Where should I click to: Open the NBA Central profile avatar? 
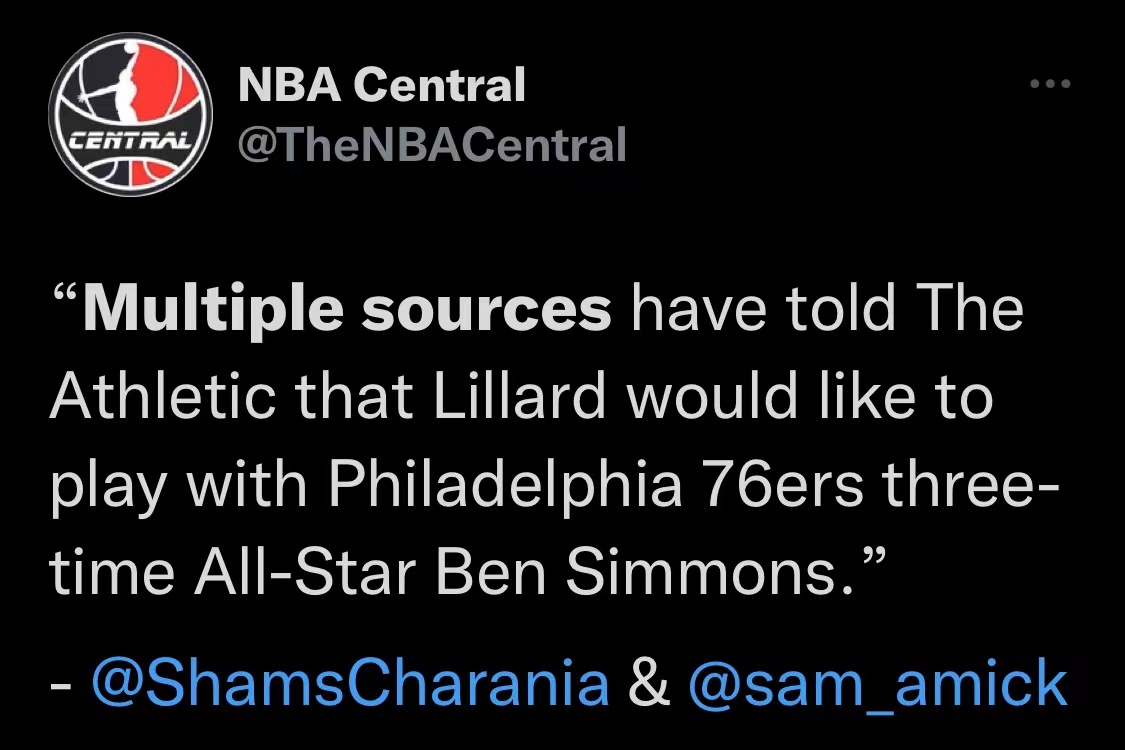pos(131,114)
